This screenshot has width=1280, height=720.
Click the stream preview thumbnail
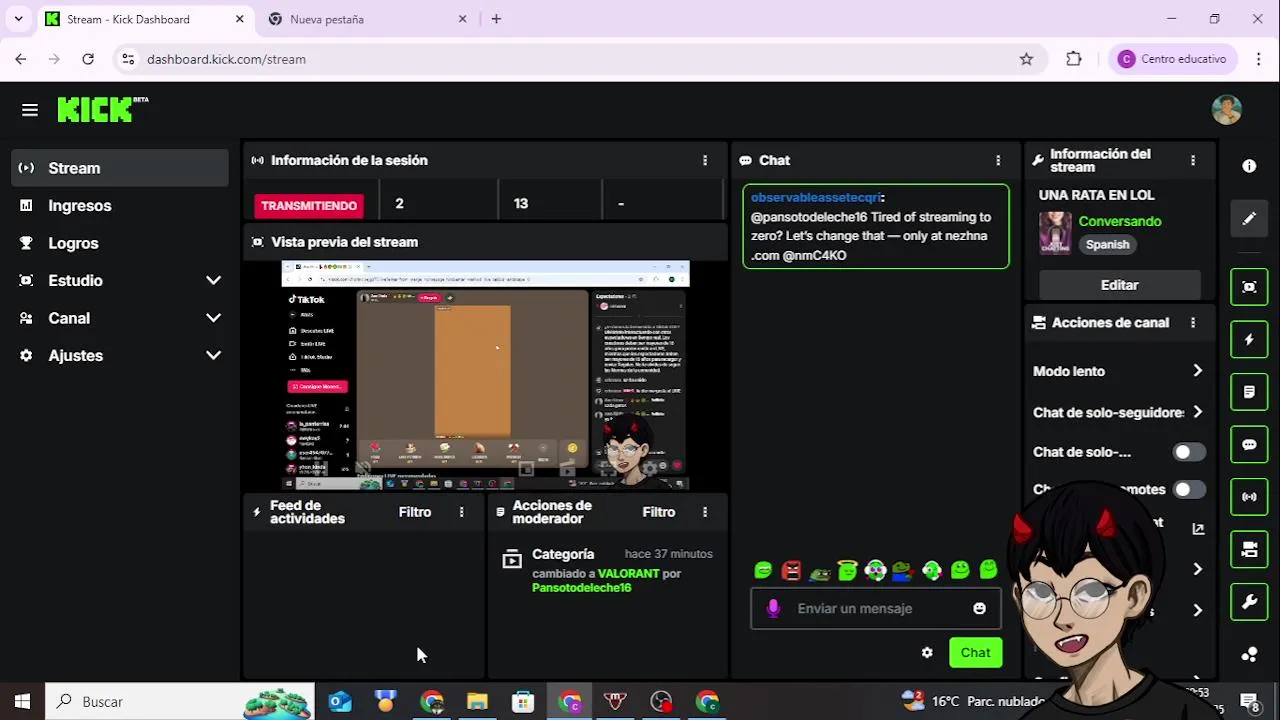[x=485, y=375]
